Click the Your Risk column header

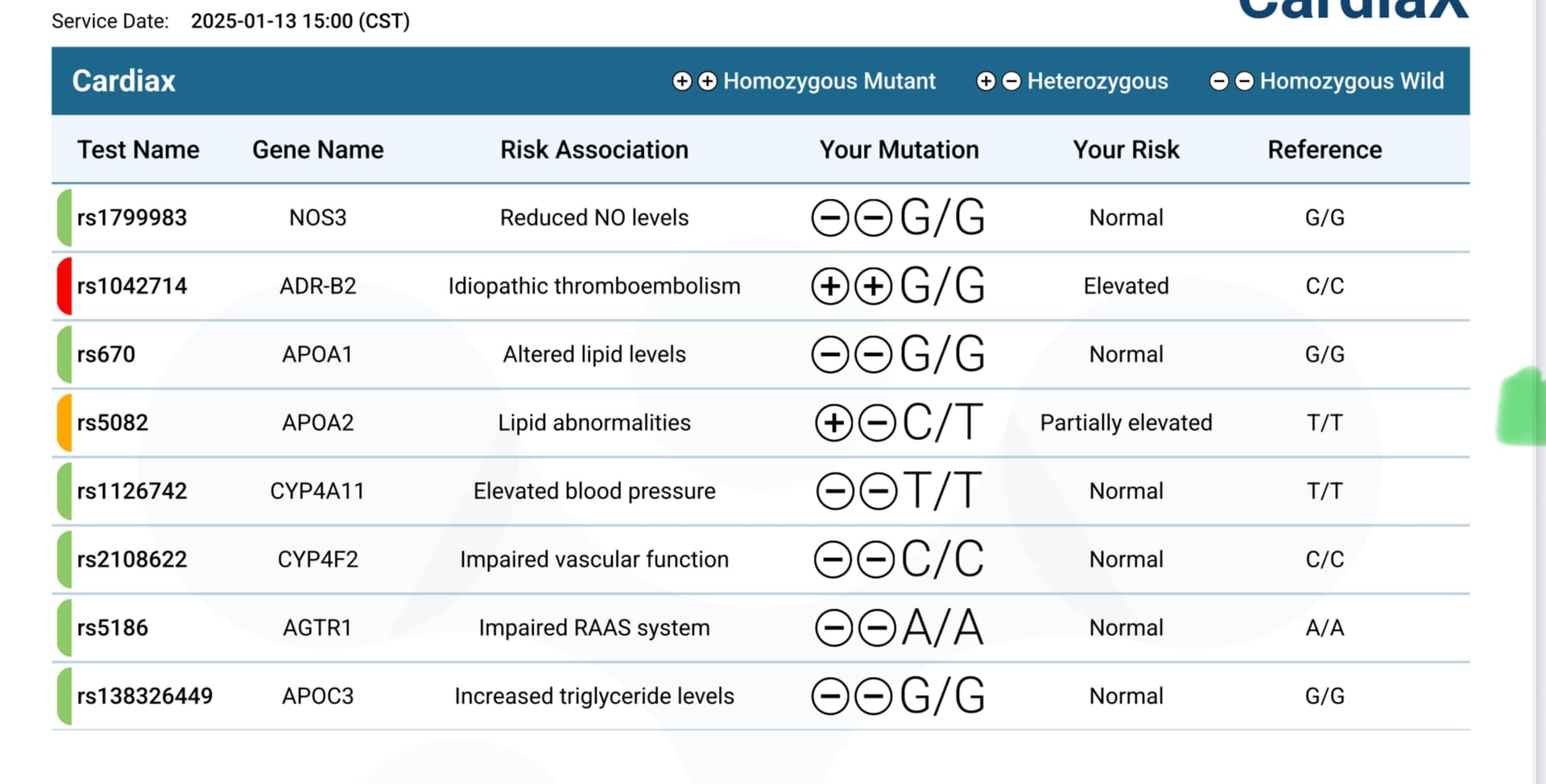pos(1126,150)
